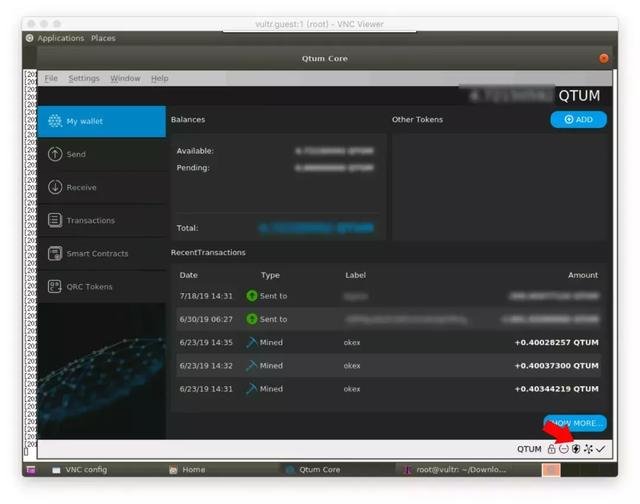Click the QRC Tokens sidebar icon

(55, 286)
